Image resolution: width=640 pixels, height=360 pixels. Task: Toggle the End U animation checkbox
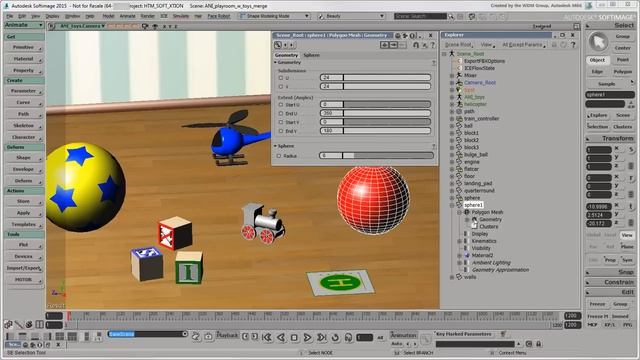pyautogui.click(x=280, y=113)
